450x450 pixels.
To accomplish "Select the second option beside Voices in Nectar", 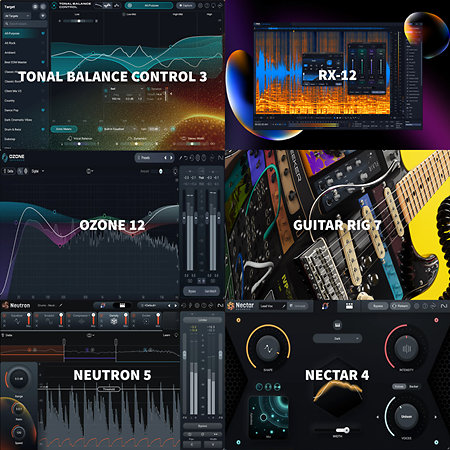I will (414, 386).
